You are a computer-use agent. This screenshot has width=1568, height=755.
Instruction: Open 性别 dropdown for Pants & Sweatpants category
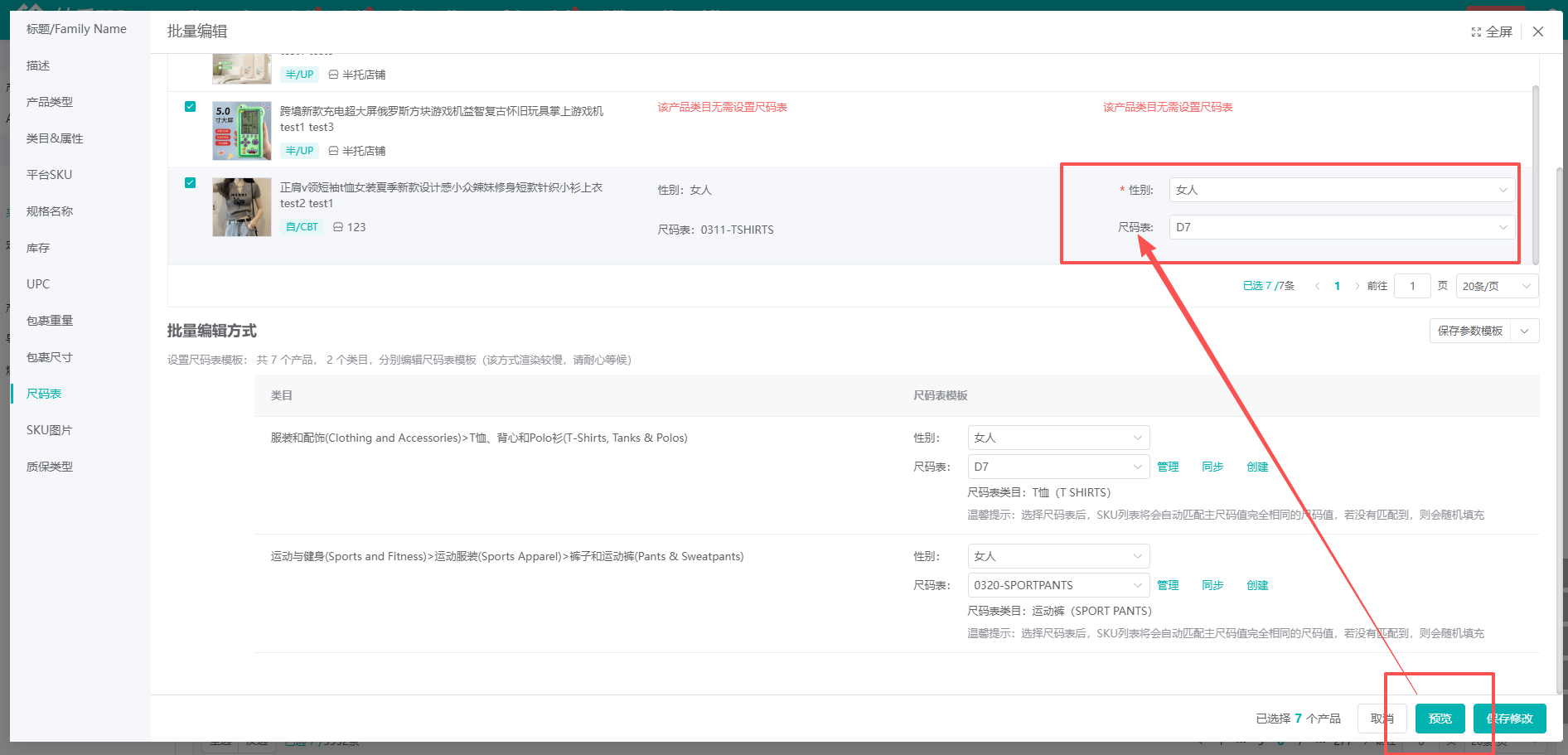pyautogui.click(x=1058, y=556)
